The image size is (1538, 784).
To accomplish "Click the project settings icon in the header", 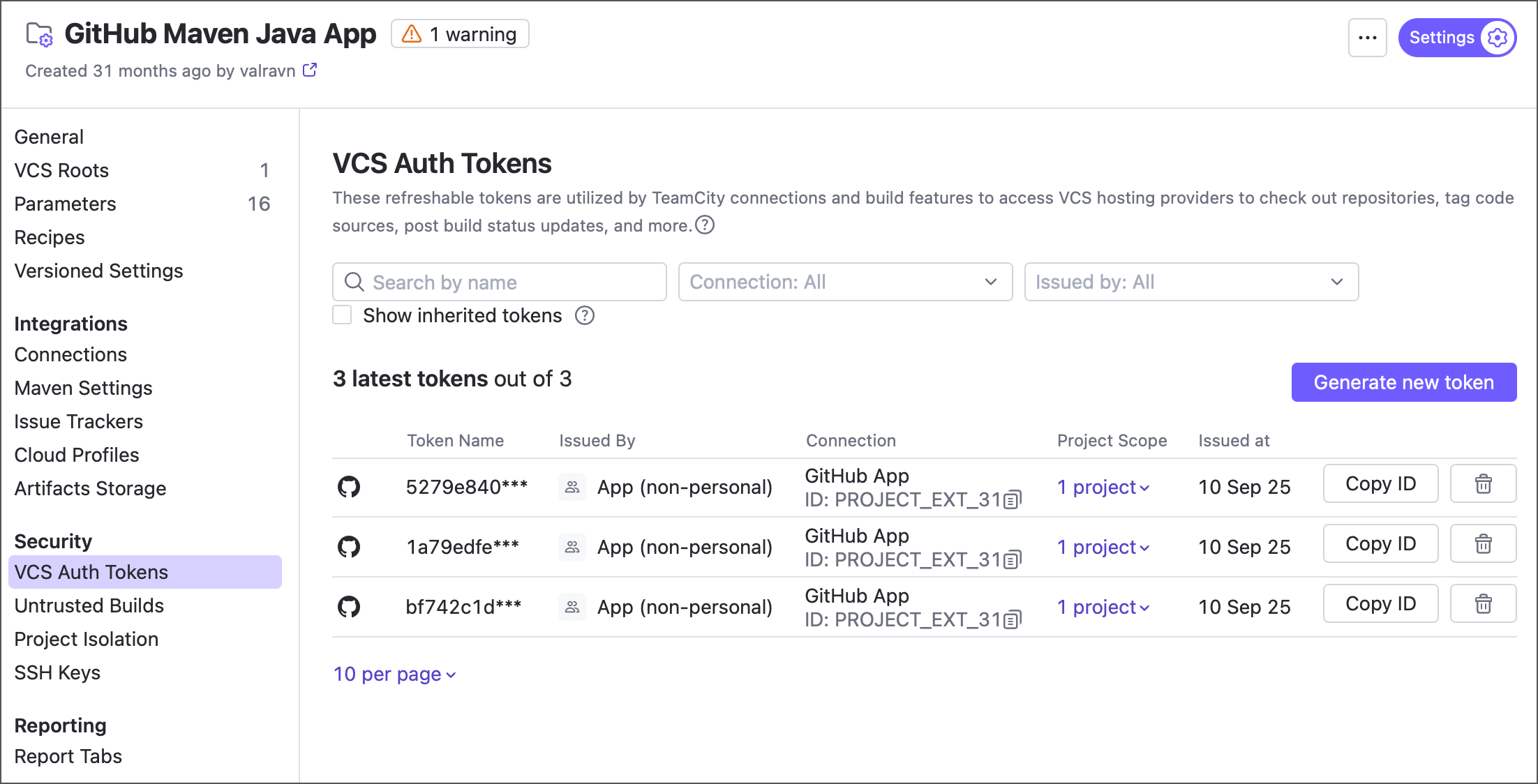I will (1498, 38).
